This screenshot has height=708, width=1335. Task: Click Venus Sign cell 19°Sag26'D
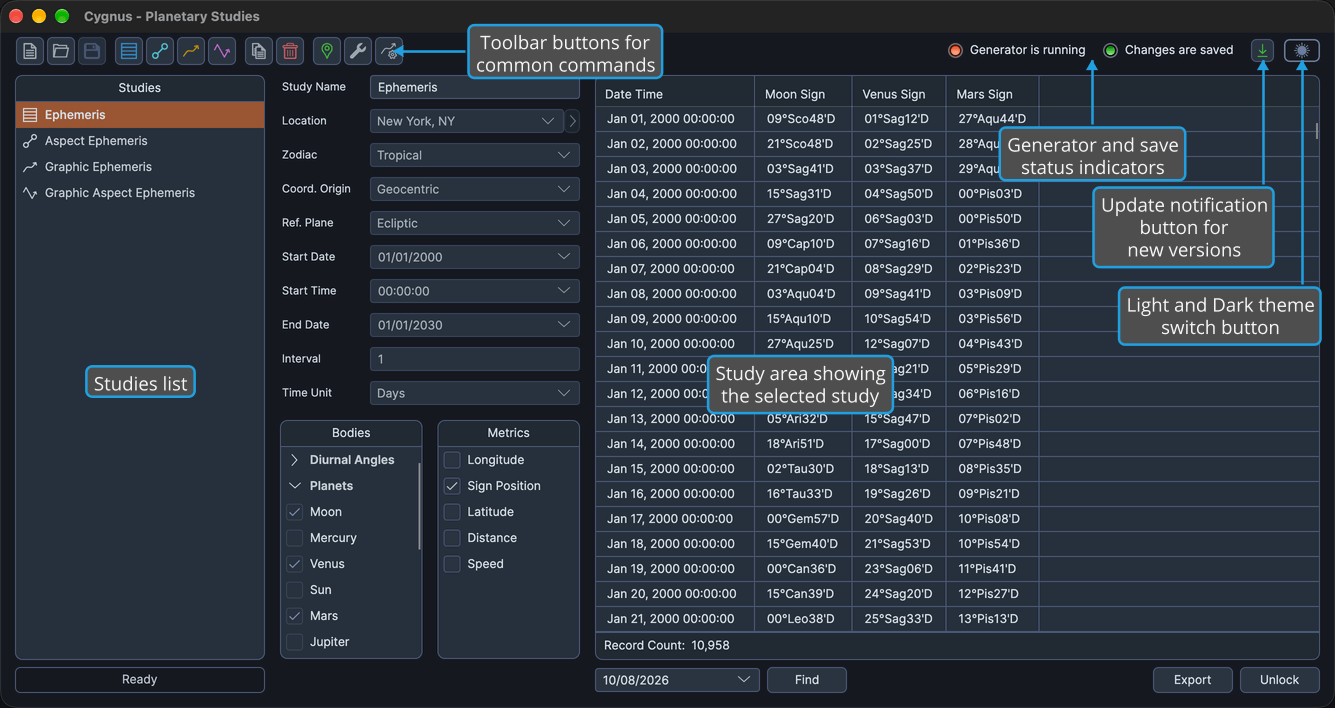899,494
